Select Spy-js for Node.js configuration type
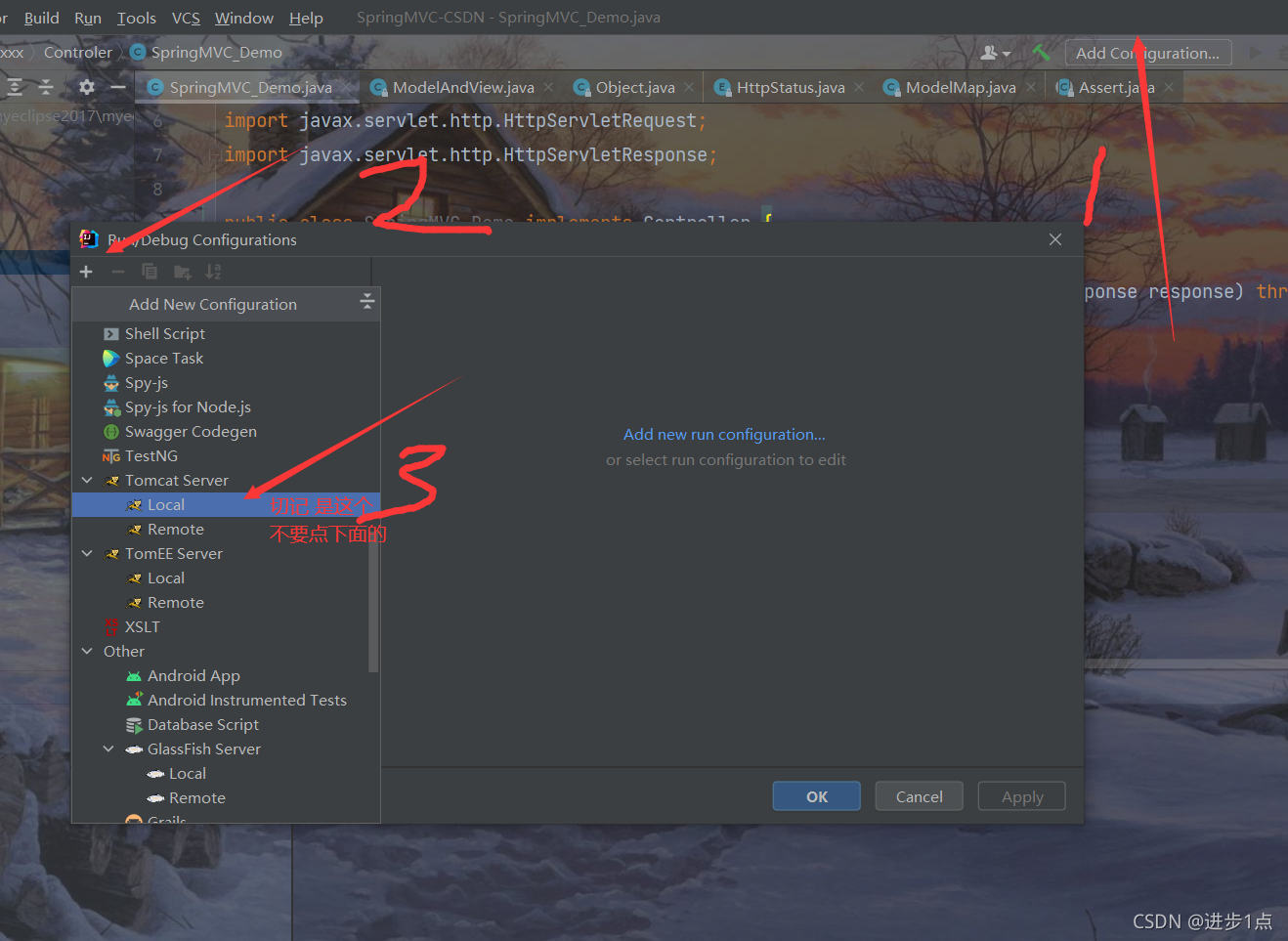Image resolution: width=1288 pixels, height=941 pixels. [x=226, y=407]
